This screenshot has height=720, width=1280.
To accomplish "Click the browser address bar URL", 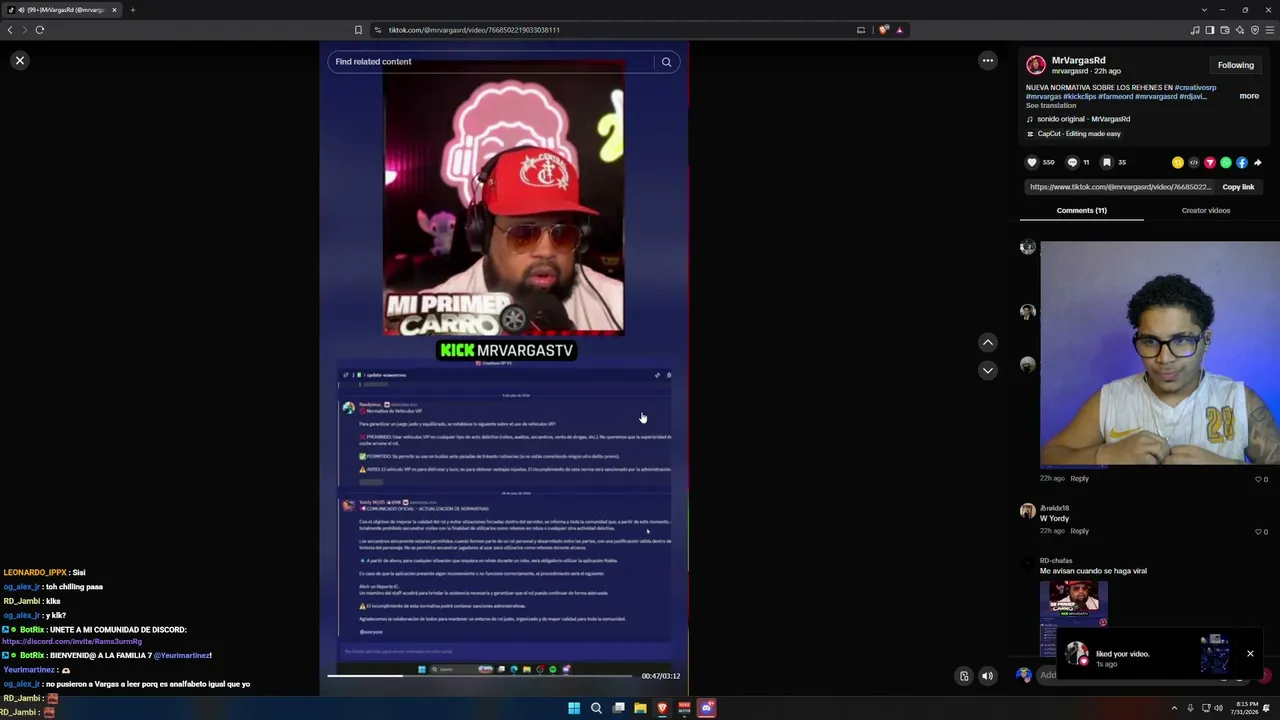I will point(474,30).
